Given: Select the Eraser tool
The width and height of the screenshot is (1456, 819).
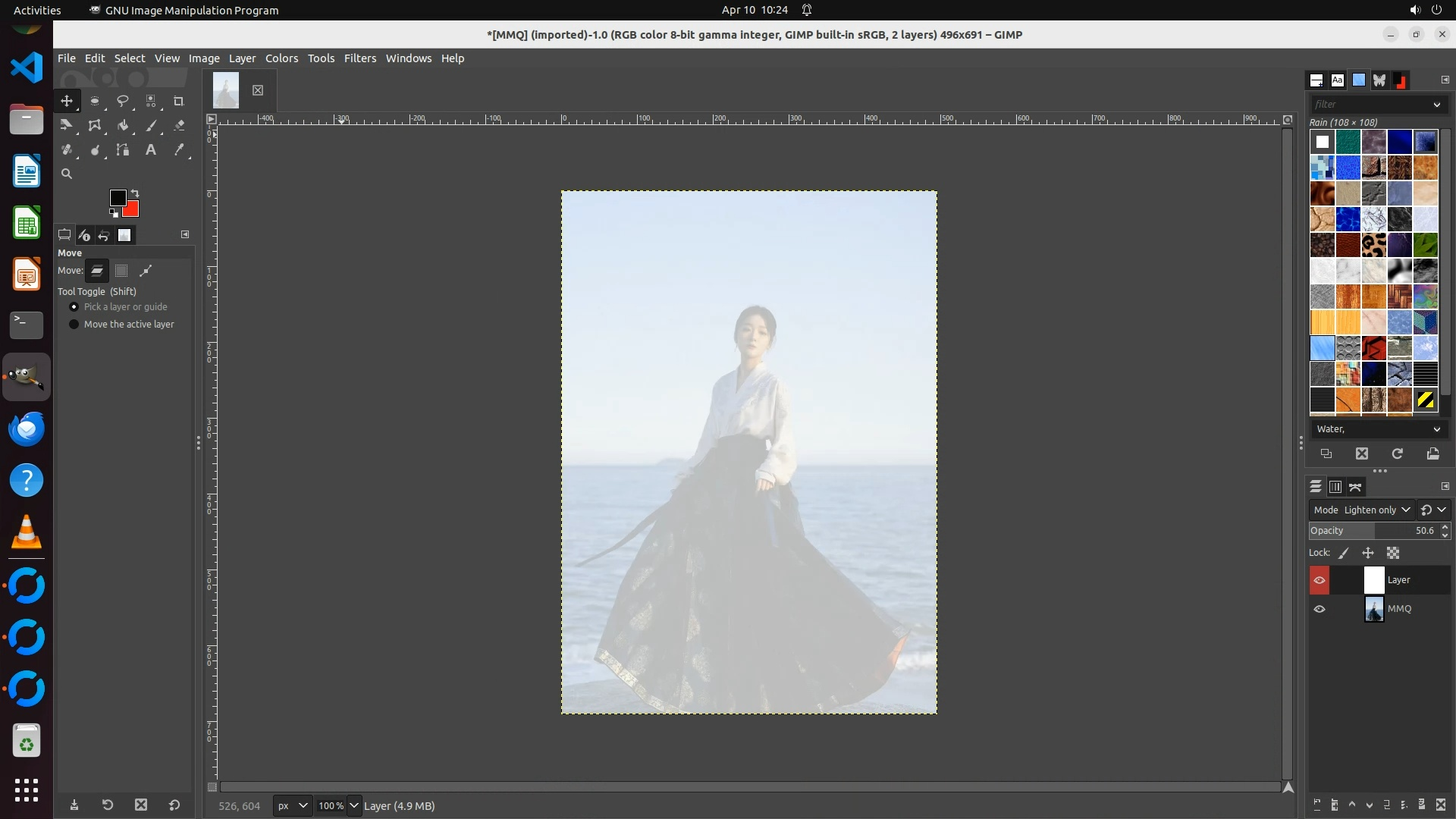Looking at the screenshot, I should (x=179, y=126).
